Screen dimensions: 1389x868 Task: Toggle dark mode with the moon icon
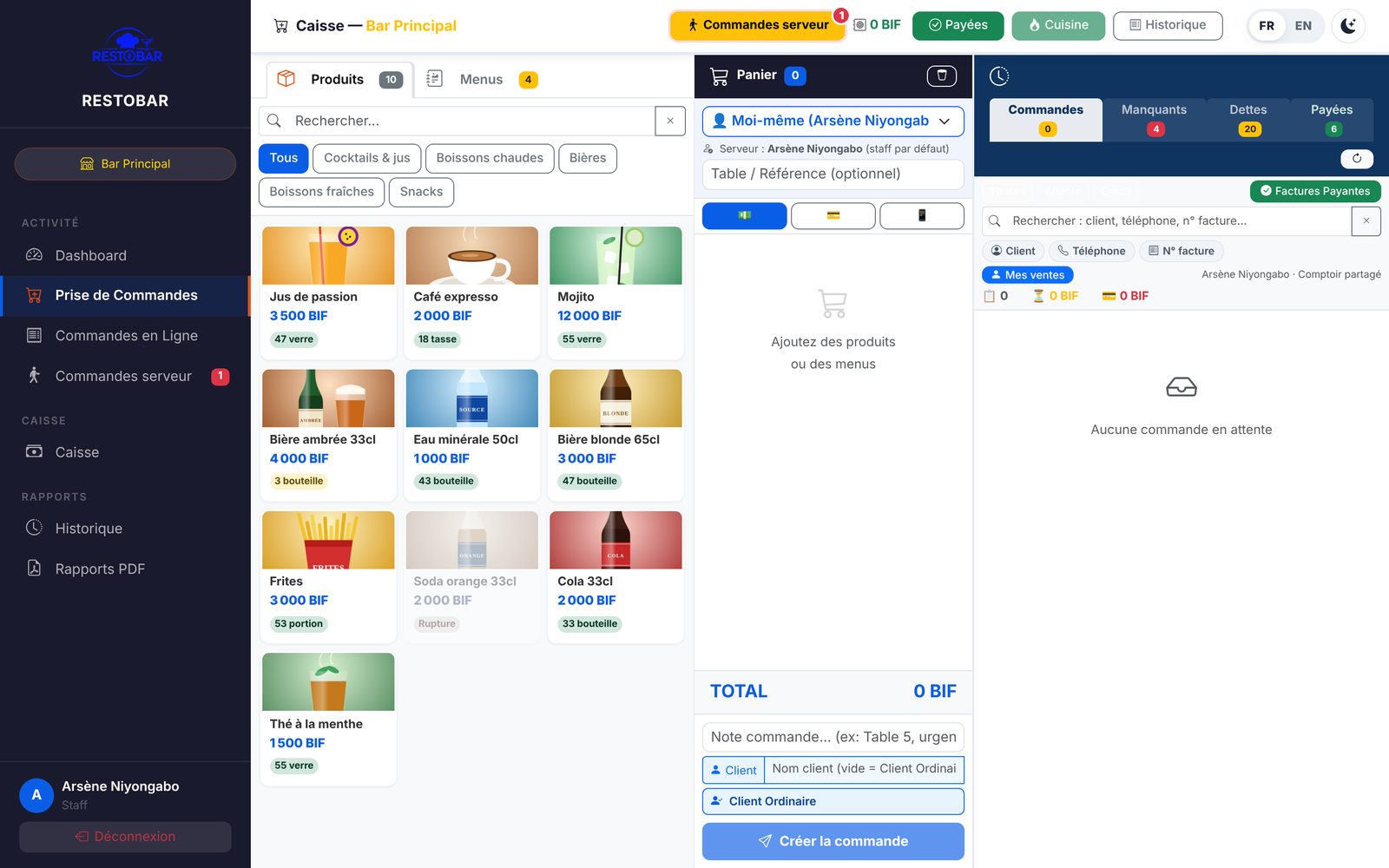pyautogui.click(x=1348, y=25)
